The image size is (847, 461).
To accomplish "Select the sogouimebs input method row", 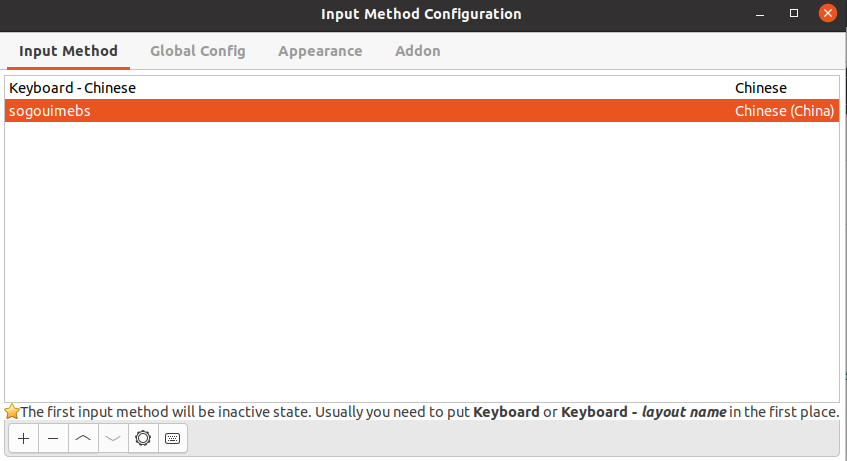I will 421,111.
